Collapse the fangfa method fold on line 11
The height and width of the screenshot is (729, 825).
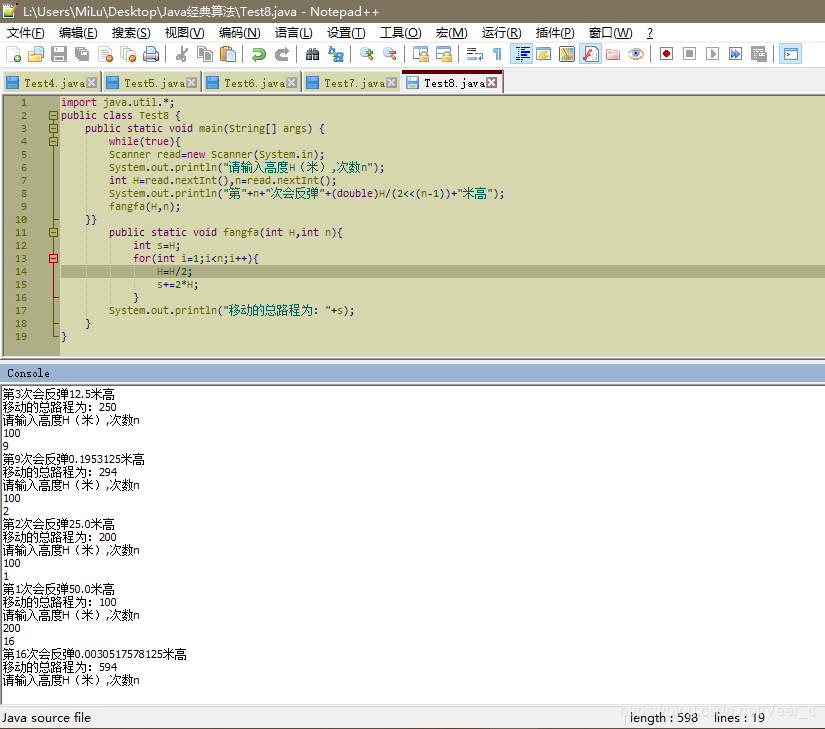pyautogui.click(x=54, y=232)
